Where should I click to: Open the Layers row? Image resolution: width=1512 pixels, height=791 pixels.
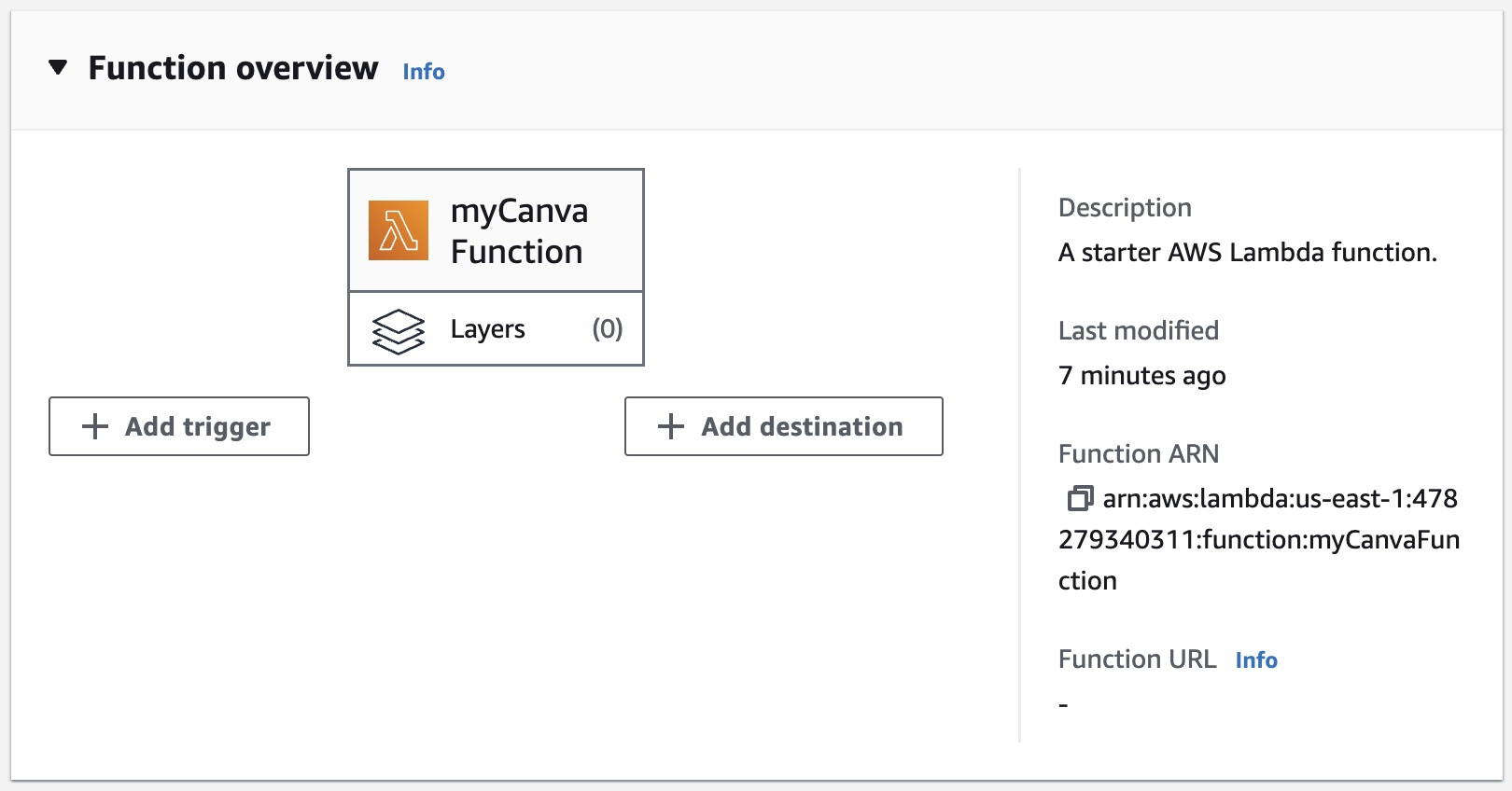point(496,329)
